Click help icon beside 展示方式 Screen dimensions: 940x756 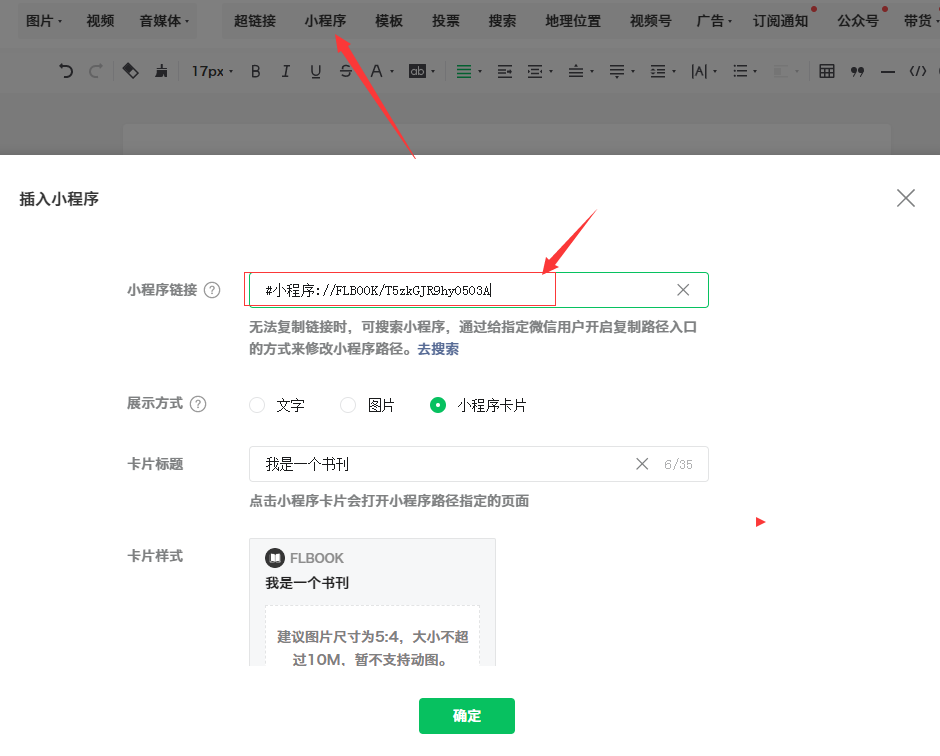(198, 404)
